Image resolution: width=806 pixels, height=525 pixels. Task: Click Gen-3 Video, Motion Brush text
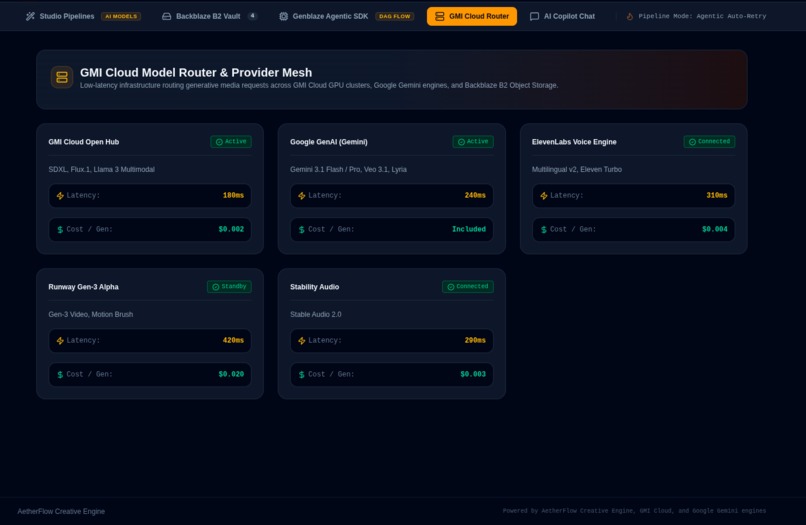pyautogui.click(x=90, y=314)
